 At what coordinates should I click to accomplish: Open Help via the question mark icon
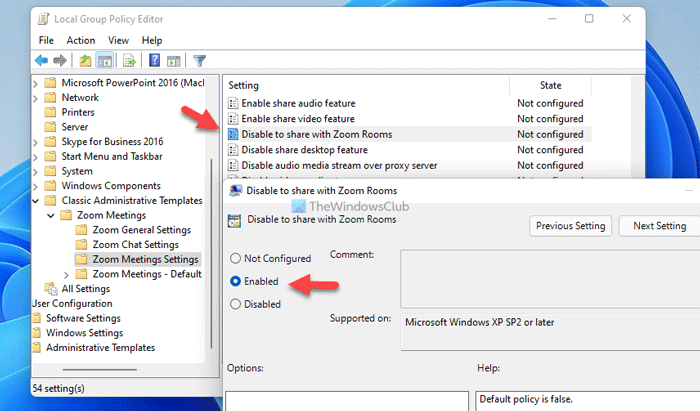(x=154, y=60)
